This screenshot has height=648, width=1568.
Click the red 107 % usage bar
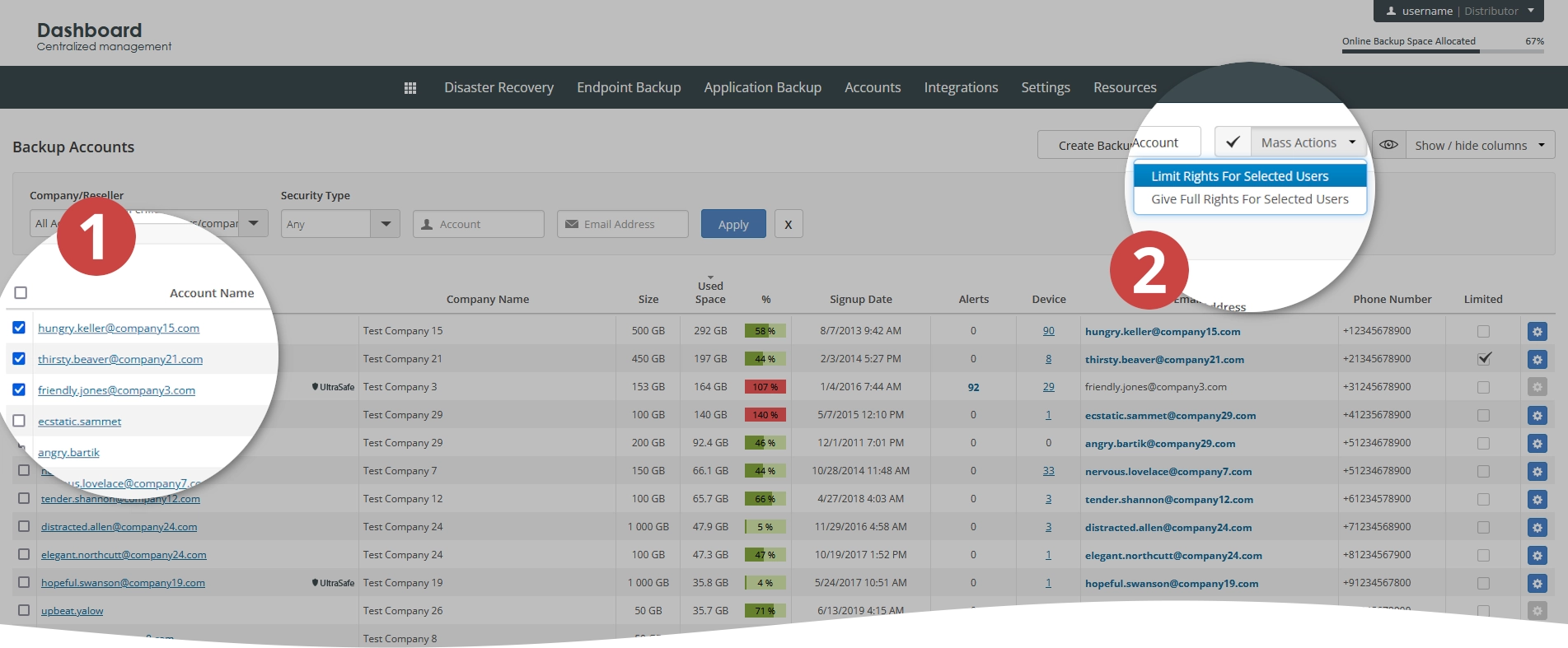coord(765,387)
